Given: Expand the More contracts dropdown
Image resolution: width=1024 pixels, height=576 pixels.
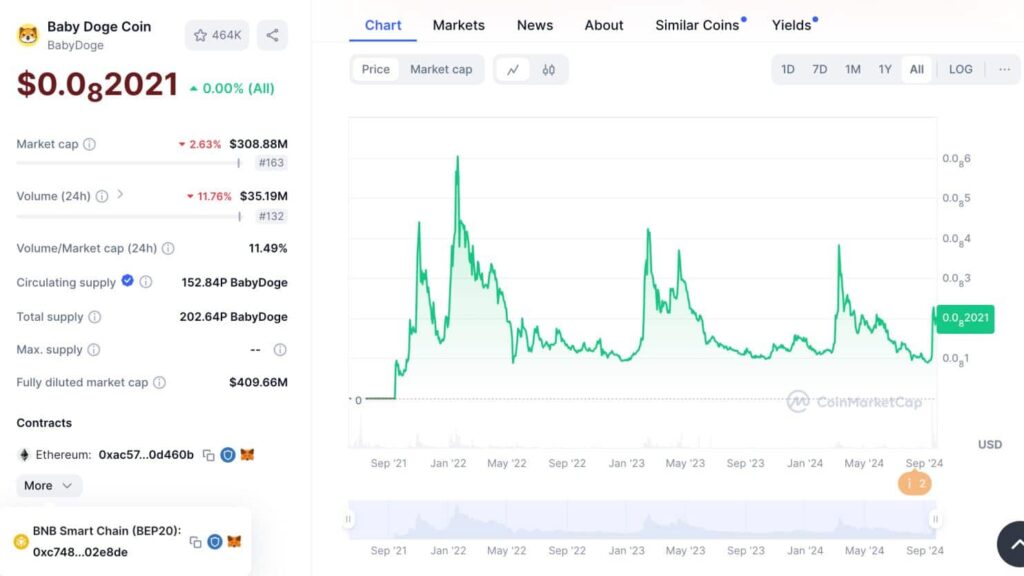Looking at the screenshot, I should coord(49,485).
